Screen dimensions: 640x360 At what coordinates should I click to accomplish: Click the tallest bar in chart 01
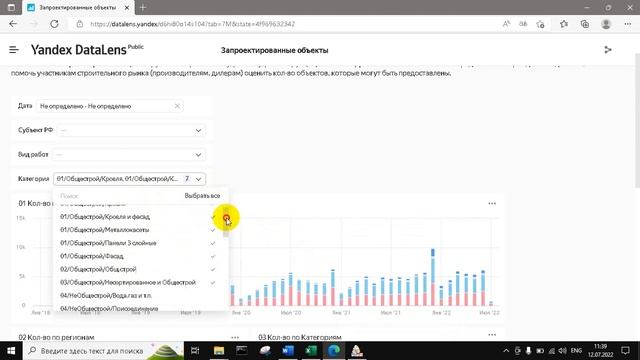click(x=433, y=277)
